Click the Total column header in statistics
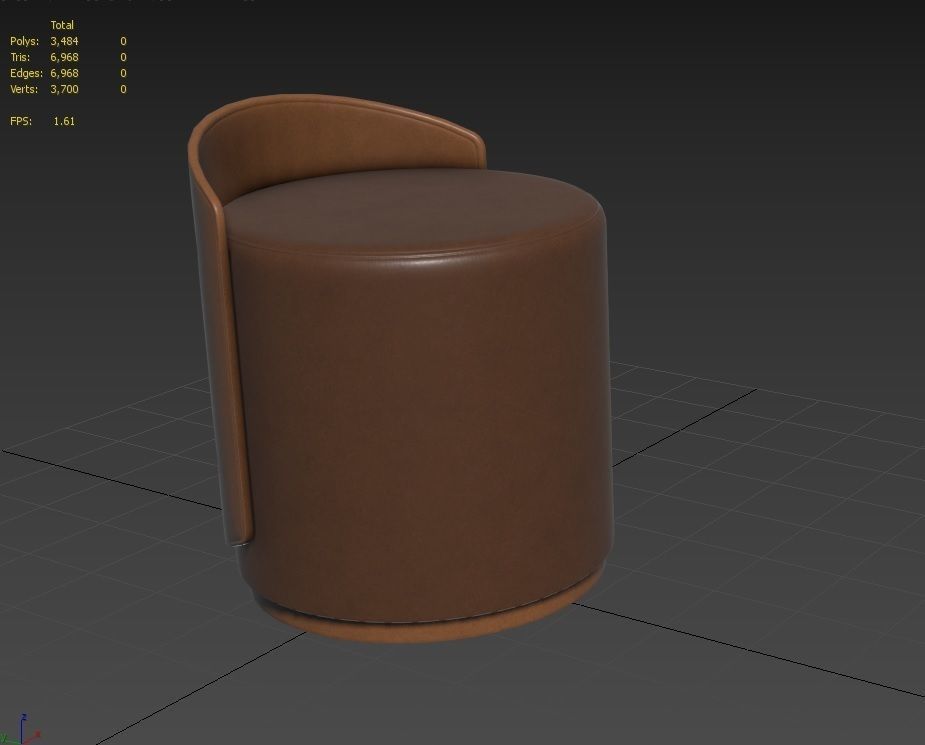The image size is (925, 745). pos(62,25)
